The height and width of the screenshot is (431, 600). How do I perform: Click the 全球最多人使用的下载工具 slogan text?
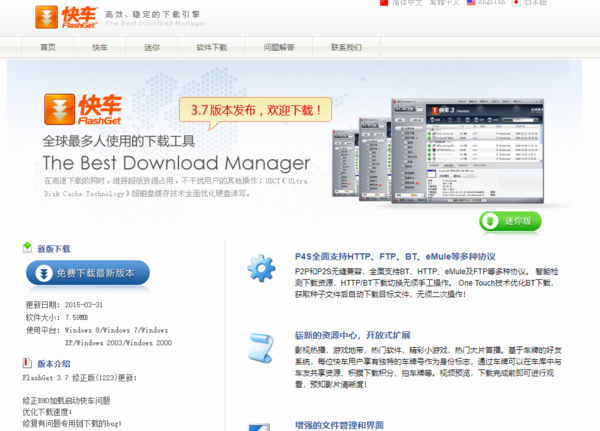(119, 141)
